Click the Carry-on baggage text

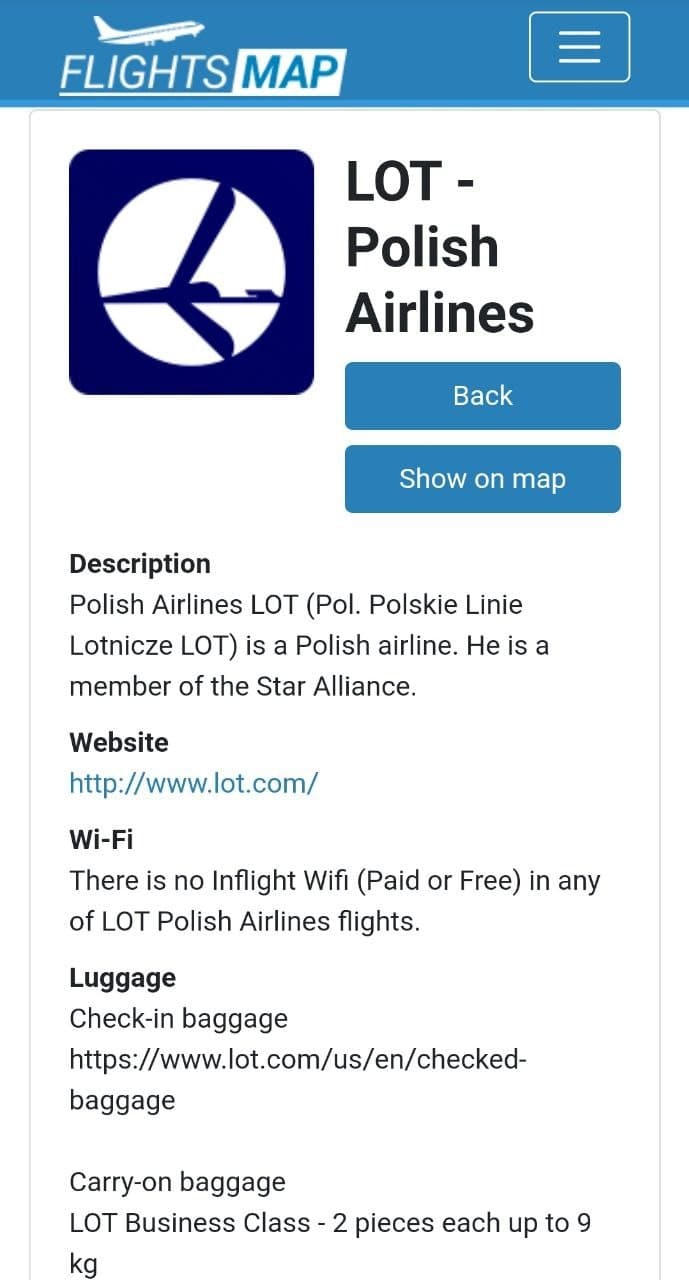pos(176,1182)
